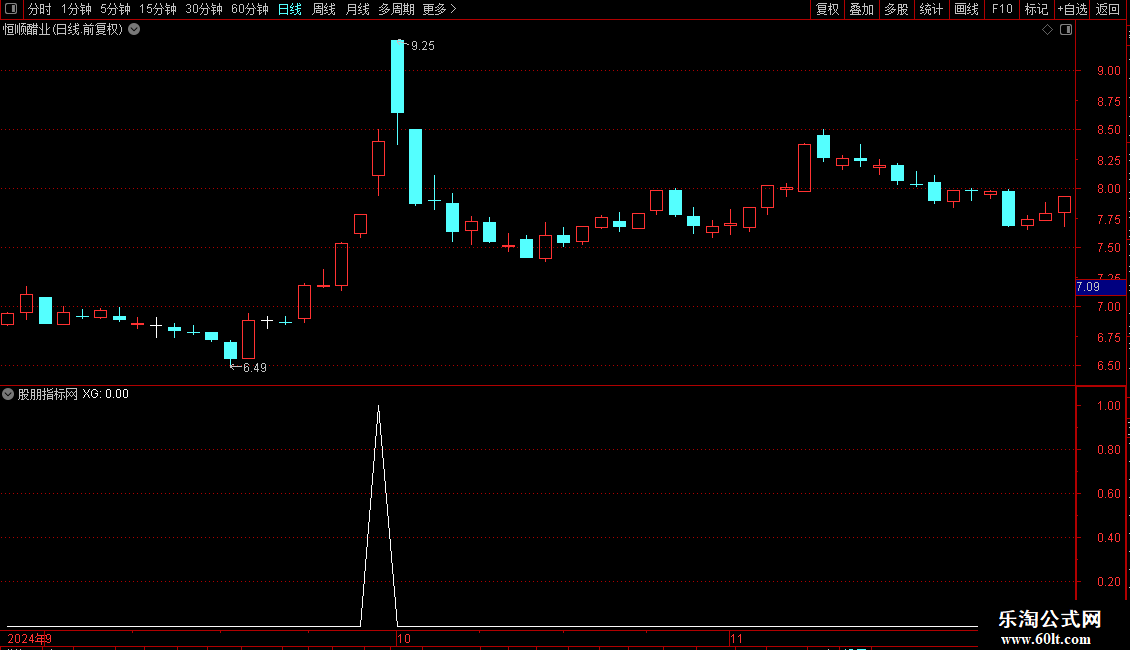1130x650 pixels.
Task: Activate the 画线 drawing tool
Action: pyautogui.click(x=966, y=9)
